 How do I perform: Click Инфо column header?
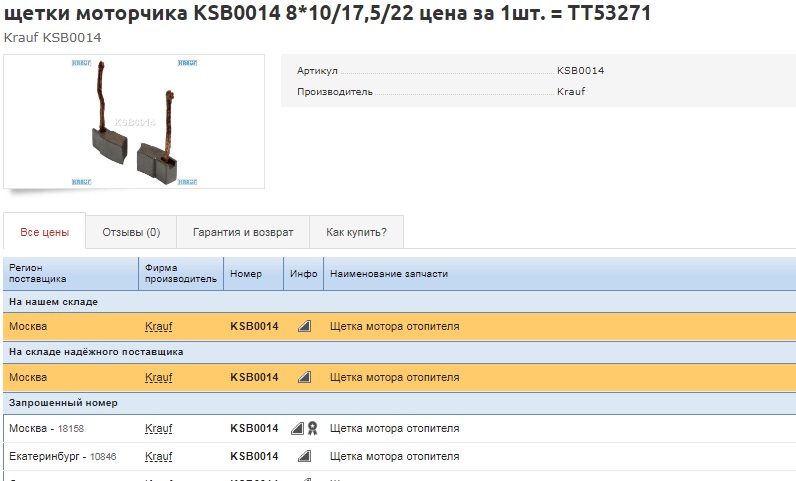(304, 273)
